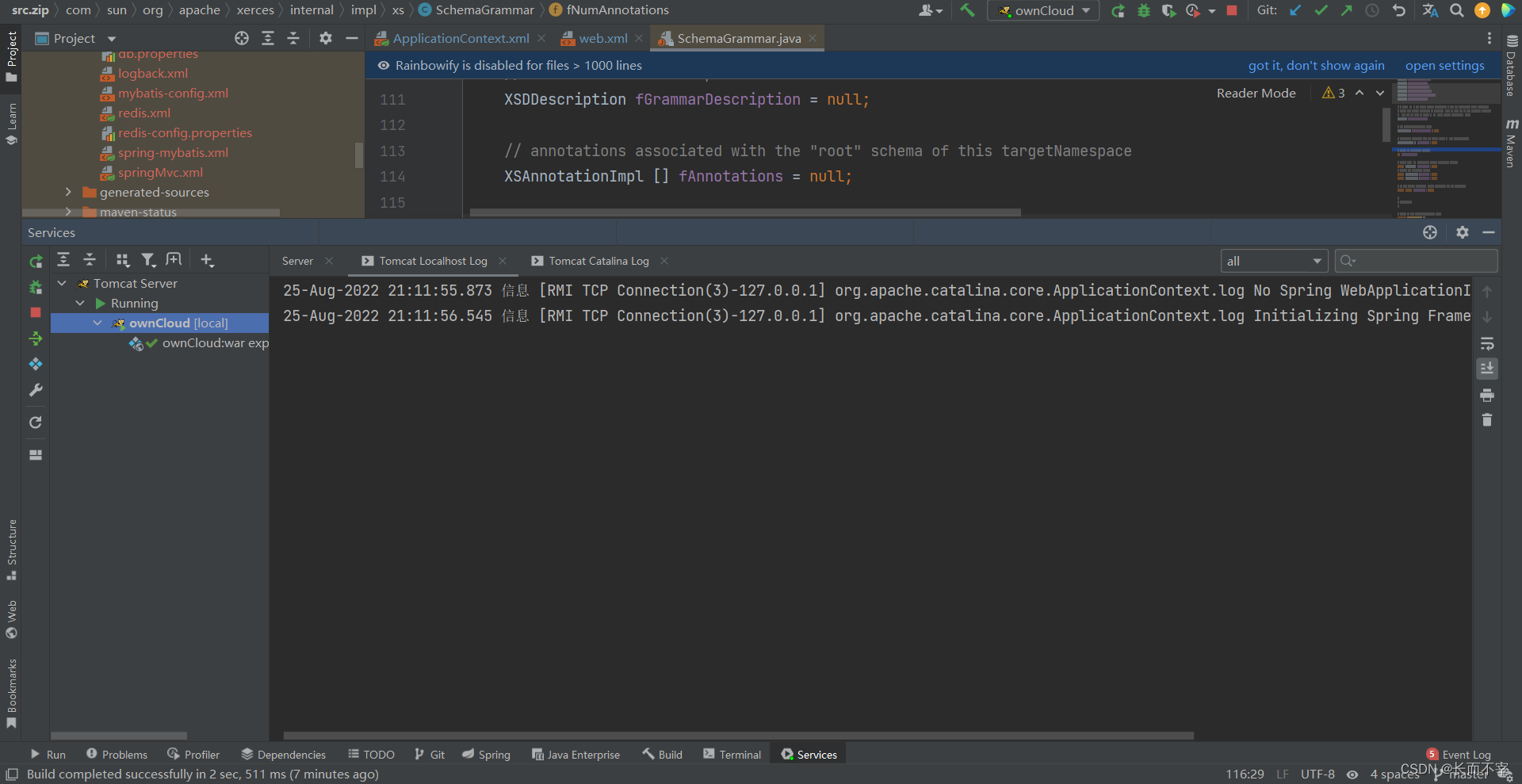Click the warnings indicator showing 3
This screenshot has height=784, width=1522.
coord(1333,93)
